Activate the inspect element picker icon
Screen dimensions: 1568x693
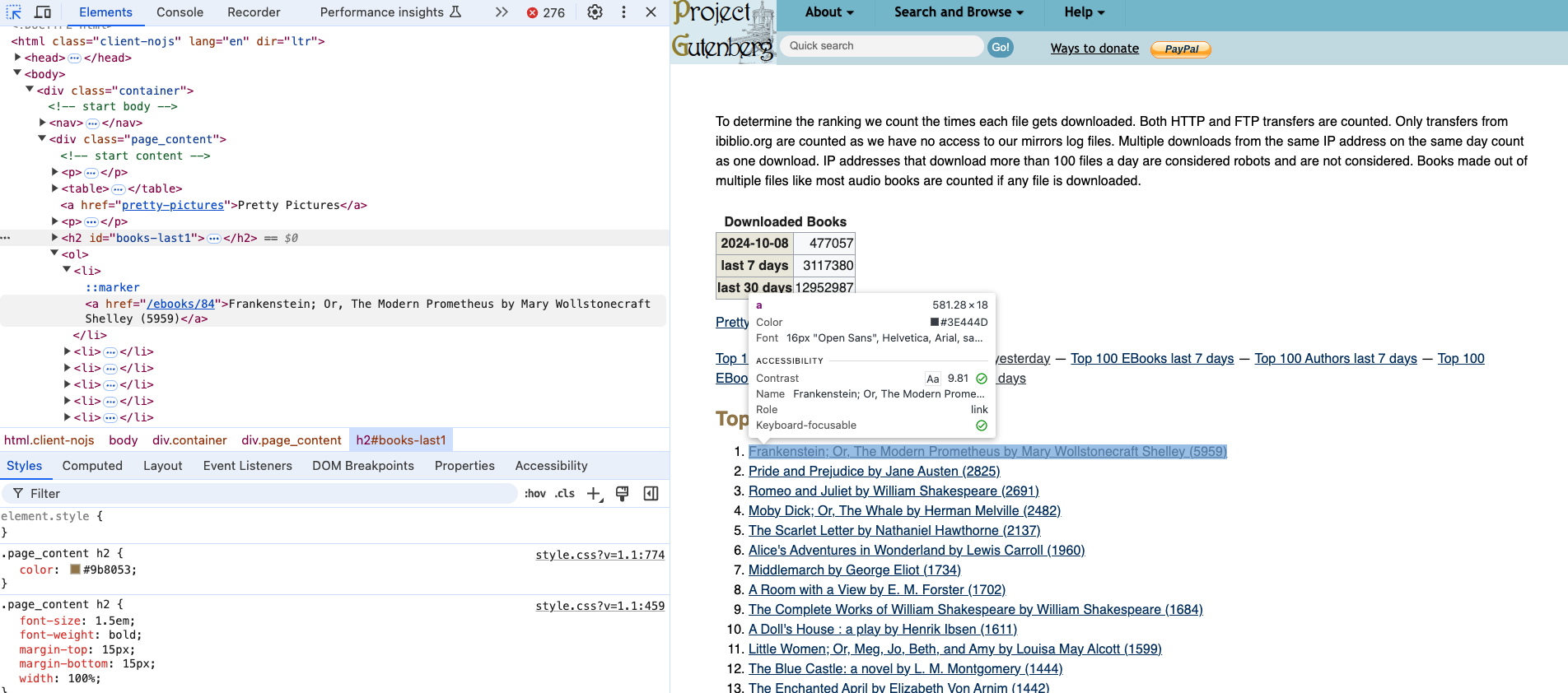[x=14, y=12]
